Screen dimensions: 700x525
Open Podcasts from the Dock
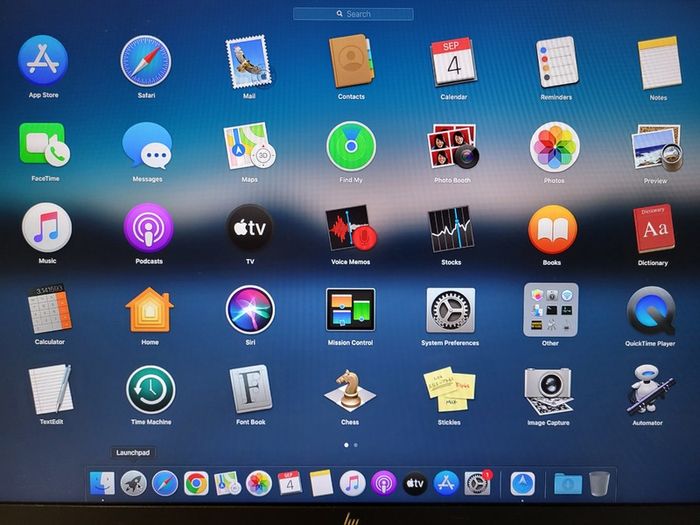coord(384,483)
